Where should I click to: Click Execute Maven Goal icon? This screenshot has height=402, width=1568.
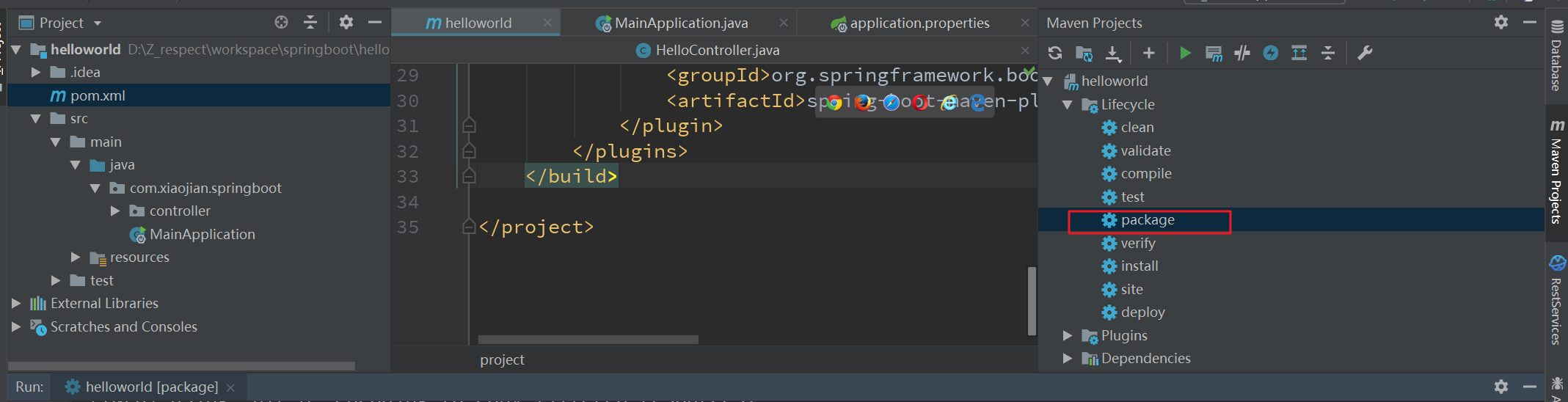[x=1214, y=53]
